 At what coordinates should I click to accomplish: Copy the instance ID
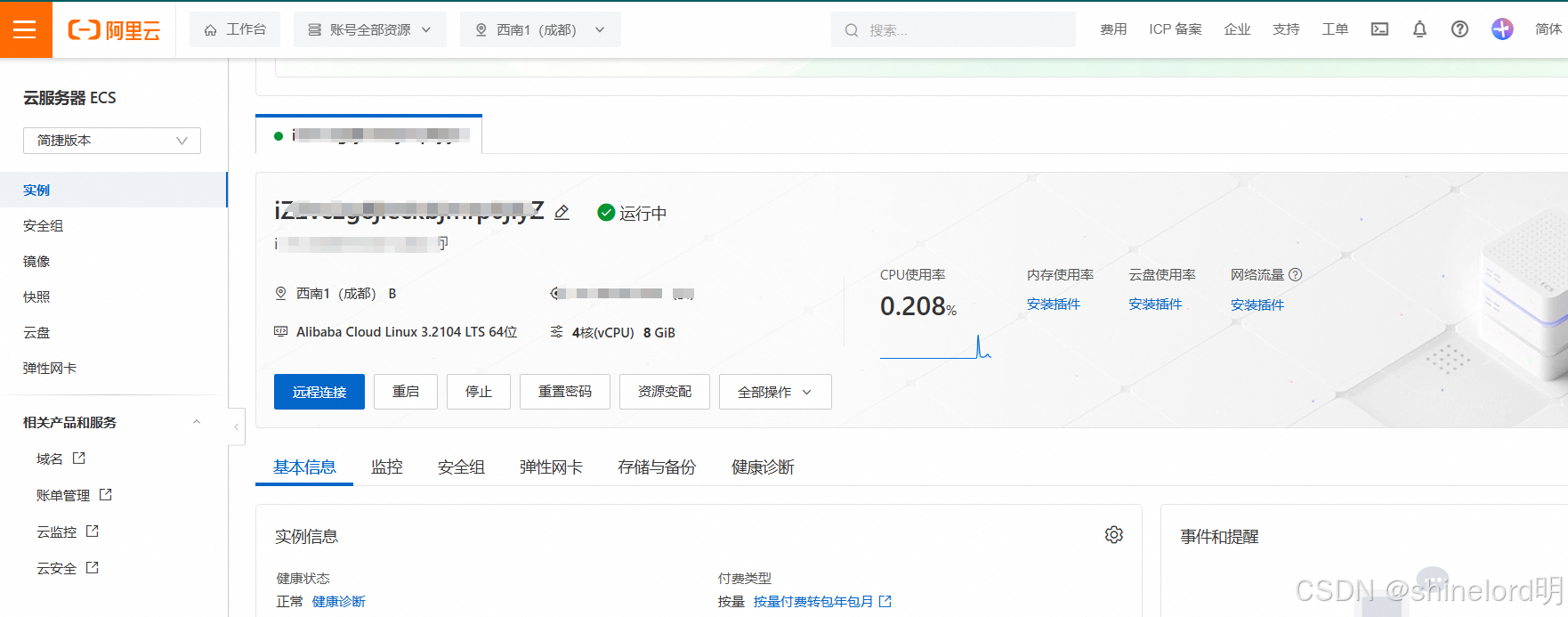point(443,243)
